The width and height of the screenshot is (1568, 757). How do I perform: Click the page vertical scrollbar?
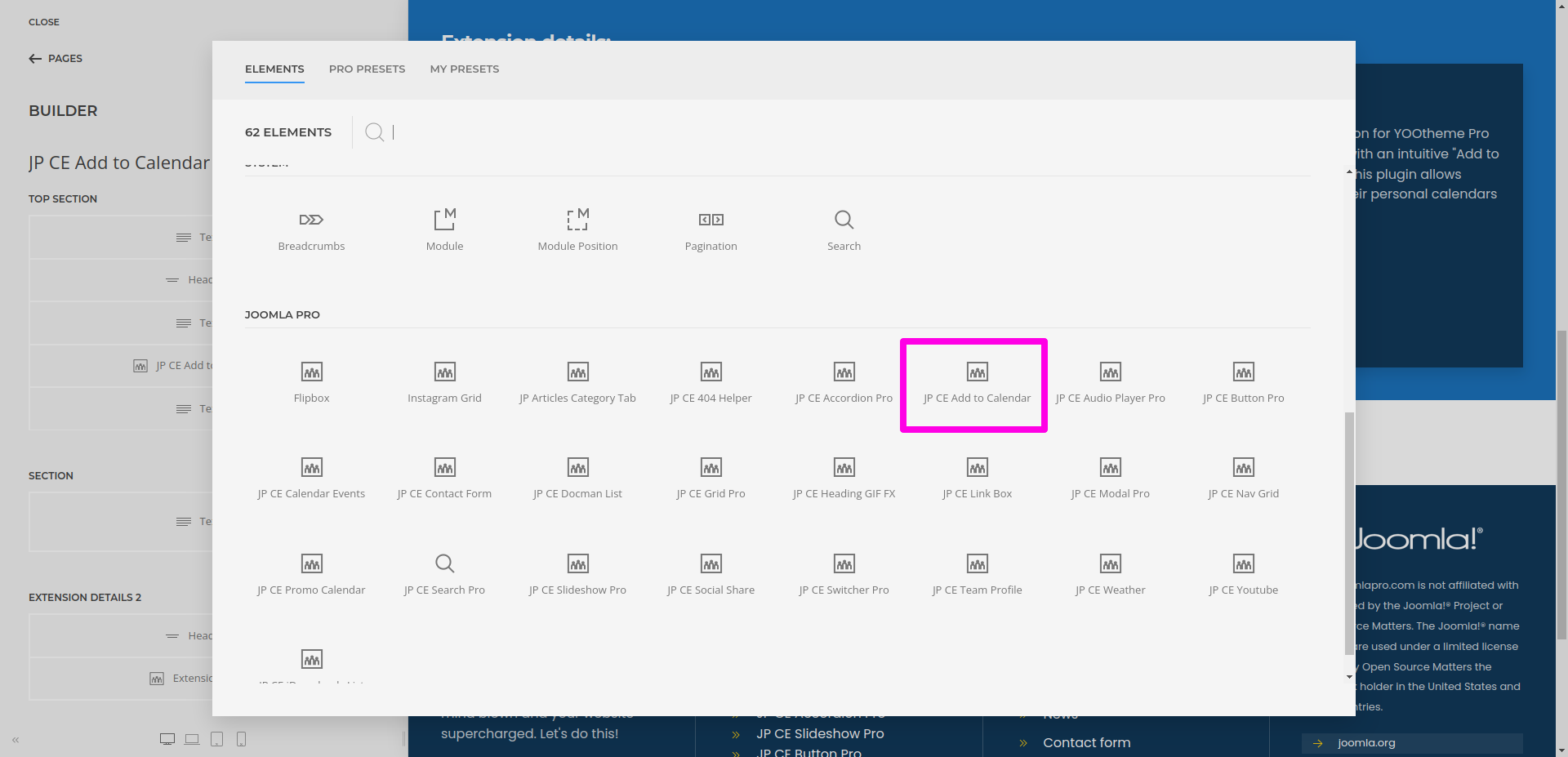[1561, 486]
